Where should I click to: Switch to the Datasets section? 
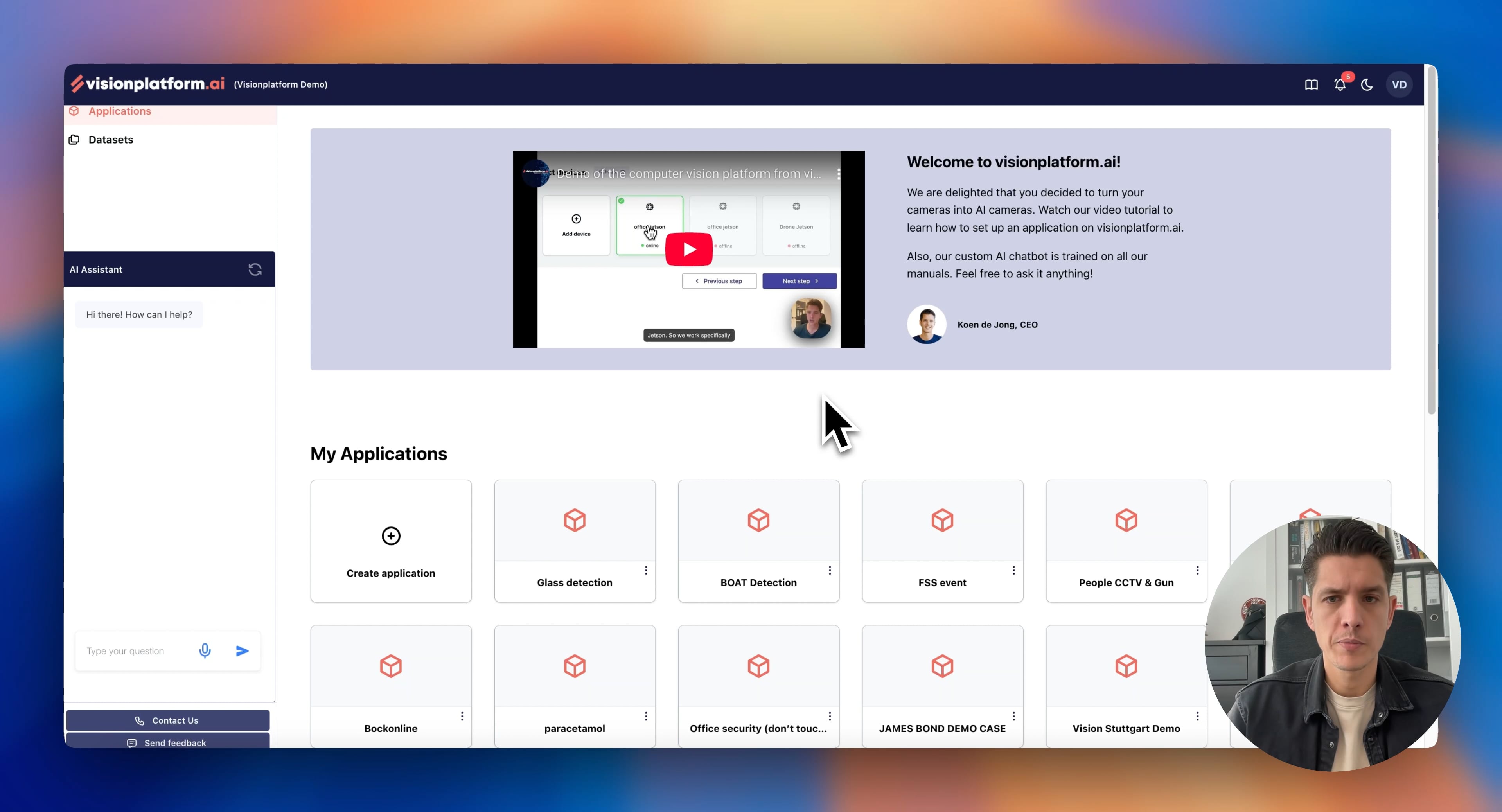point(110,139)
